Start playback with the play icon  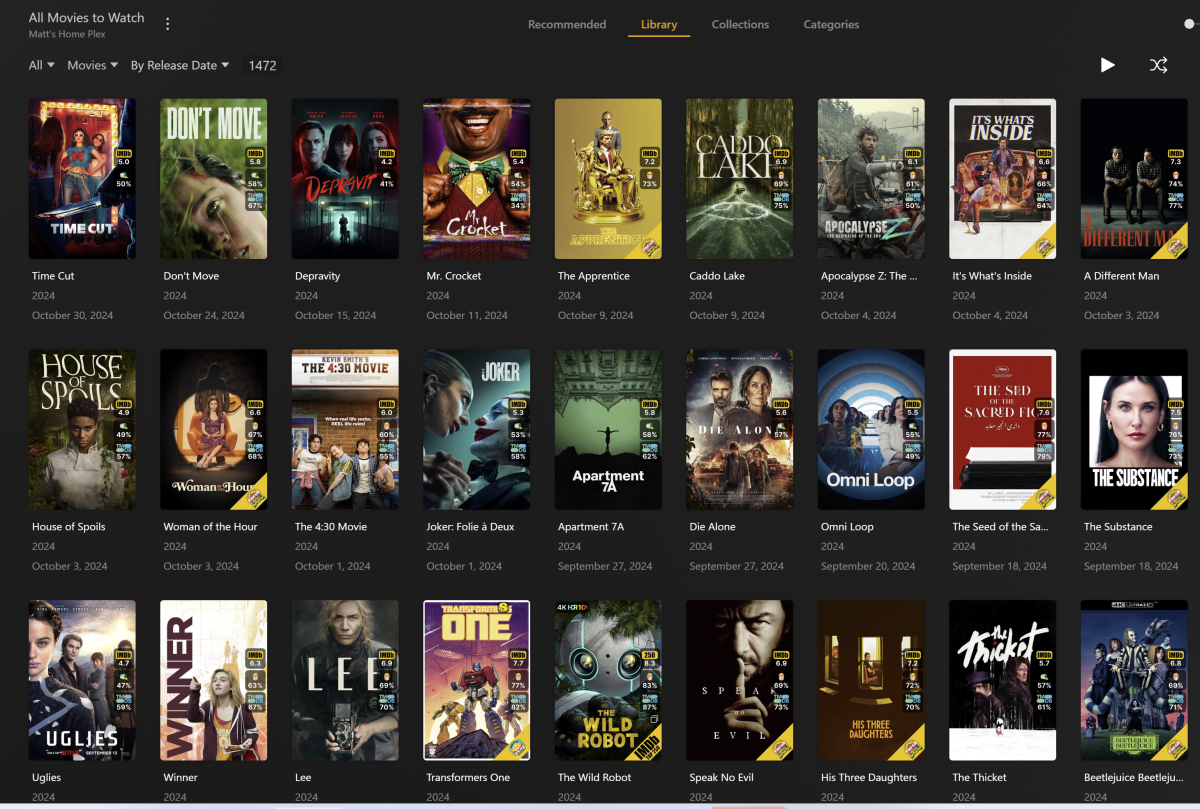click(1107, 64)
